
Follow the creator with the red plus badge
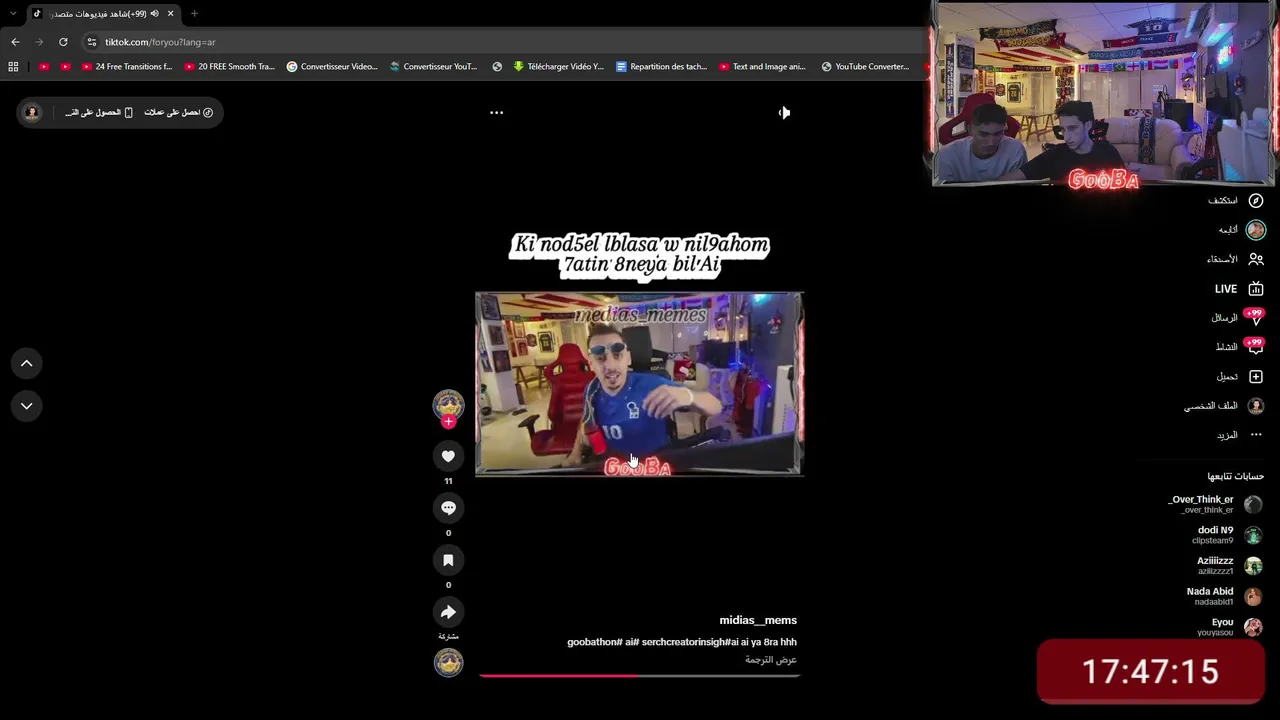pos(448,422)
